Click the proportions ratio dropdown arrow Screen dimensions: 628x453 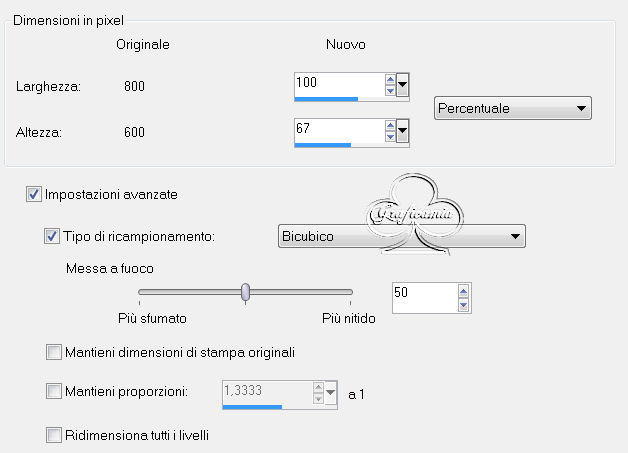[x=330, y=393]
